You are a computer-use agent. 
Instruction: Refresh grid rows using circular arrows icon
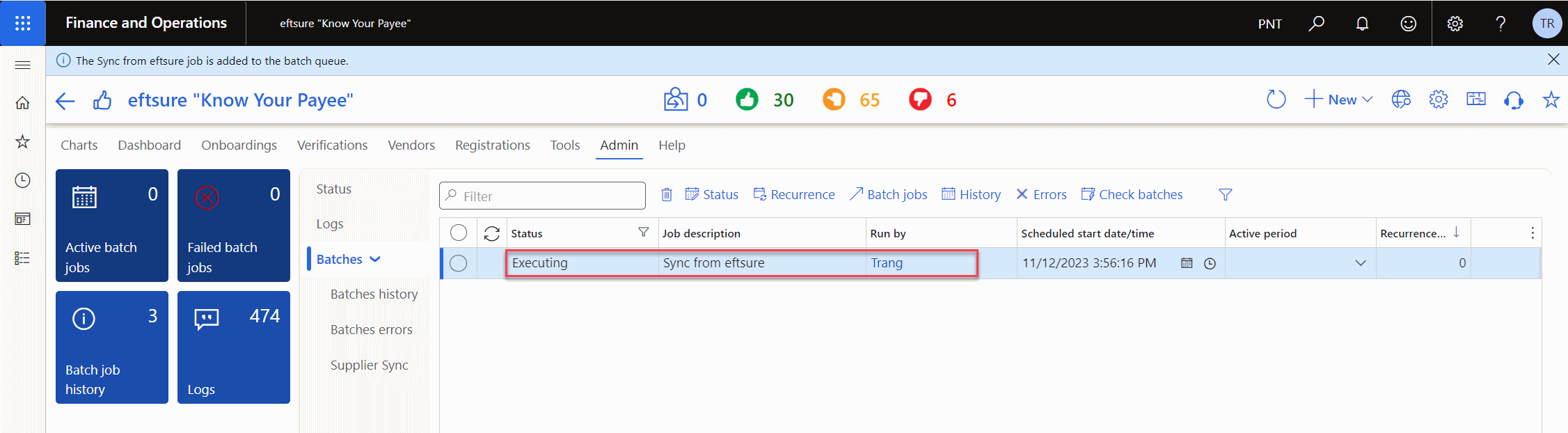point(492,233)
